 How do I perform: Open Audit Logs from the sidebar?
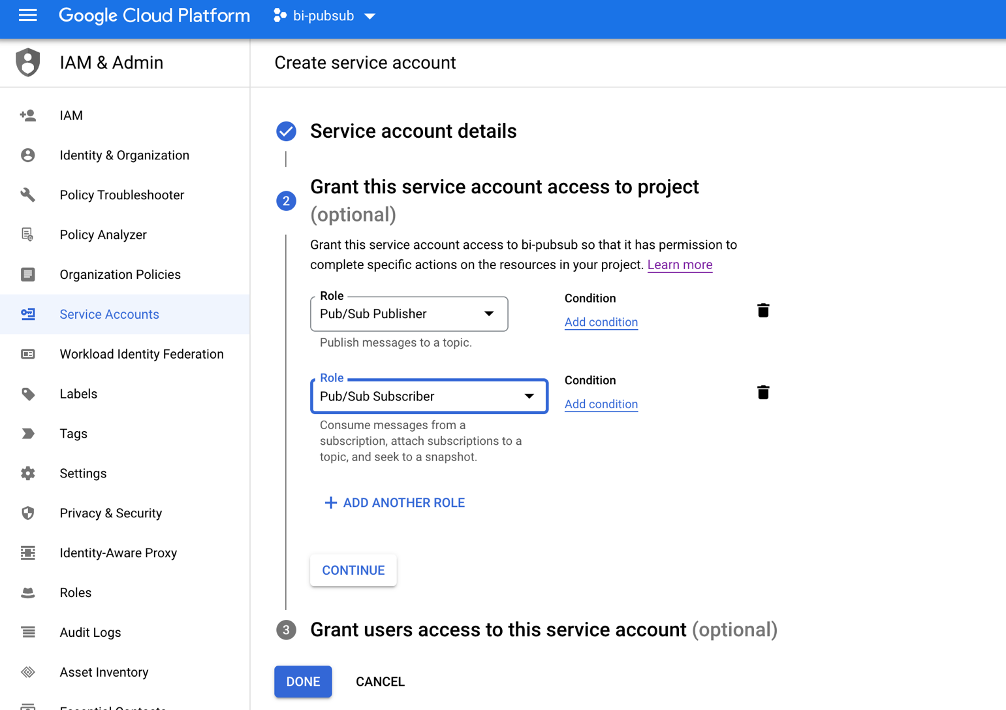90,633
